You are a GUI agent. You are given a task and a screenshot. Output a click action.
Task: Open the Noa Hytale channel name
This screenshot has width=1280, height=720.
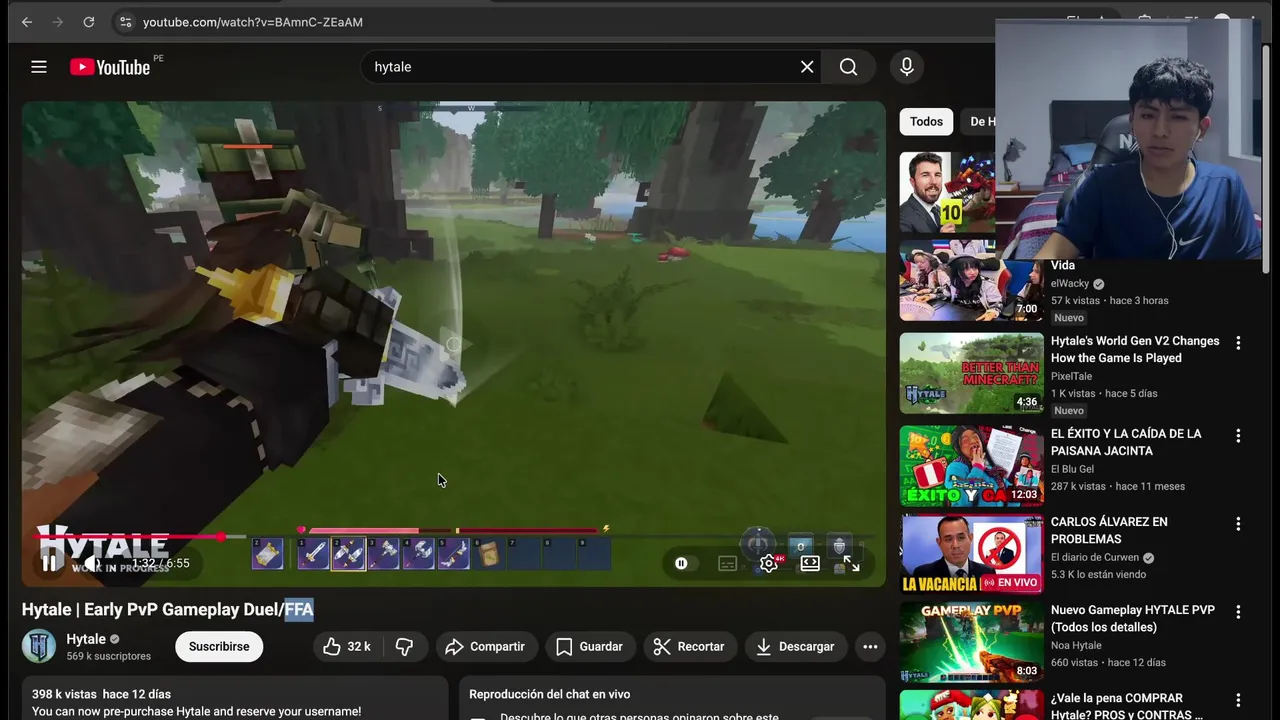1076,645
